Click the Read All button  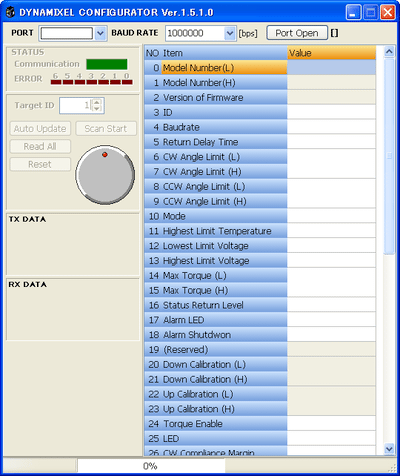click(40, 146)
